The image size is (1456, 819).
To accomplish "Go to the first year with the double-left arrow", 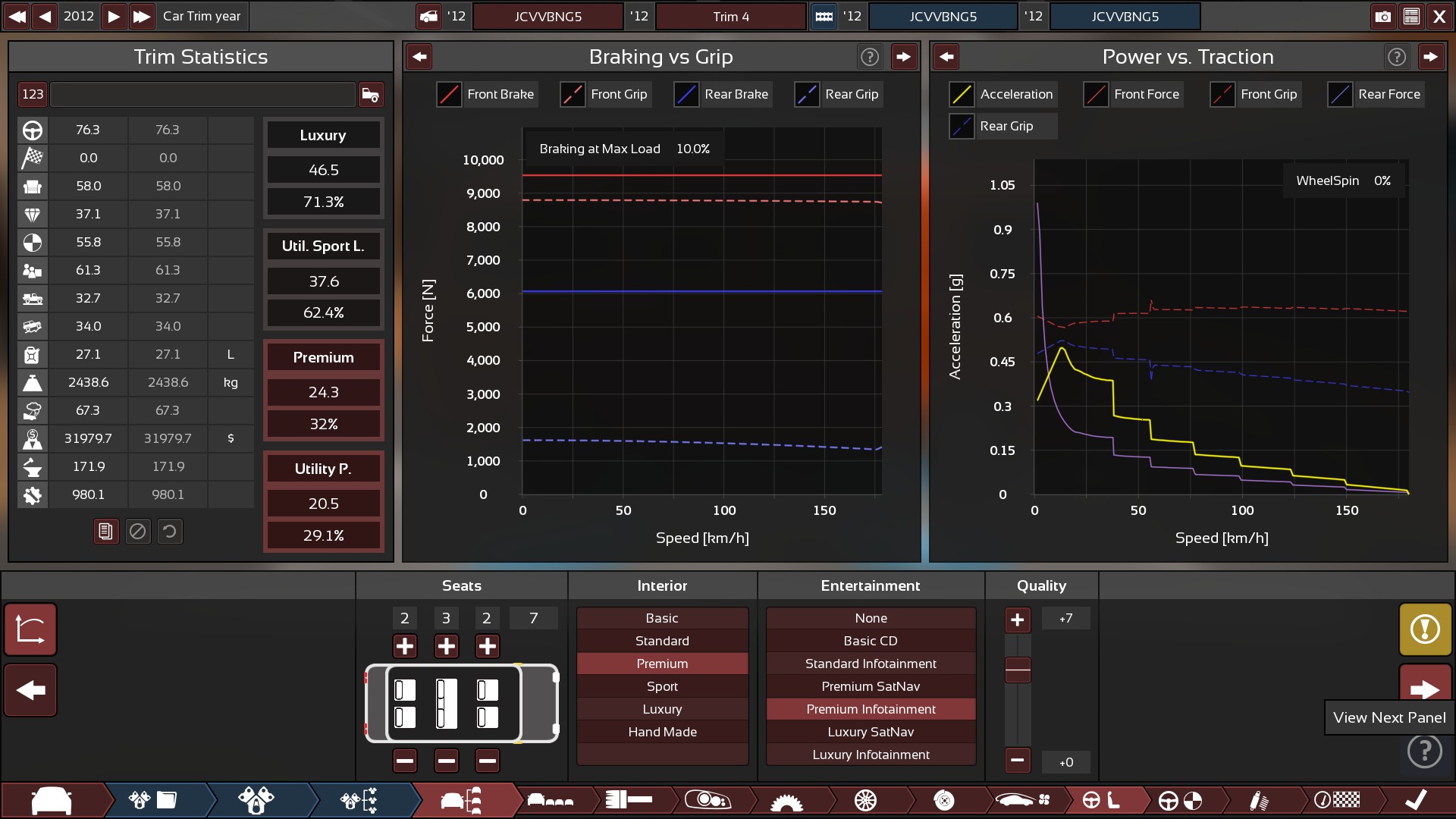I will [17, 16].
